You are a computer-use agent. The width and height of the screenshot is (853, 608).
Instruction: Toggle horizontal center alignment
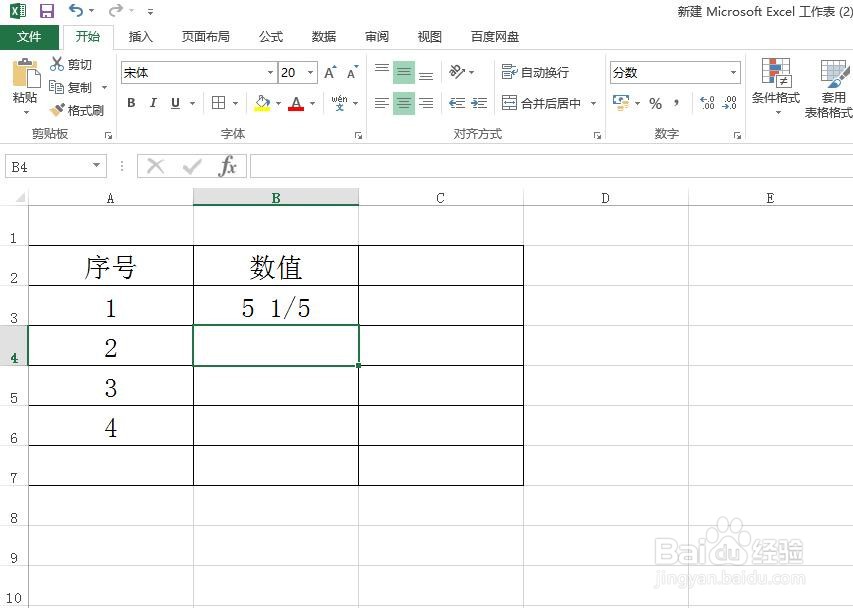pyautogui.click(x=404, y=103)
